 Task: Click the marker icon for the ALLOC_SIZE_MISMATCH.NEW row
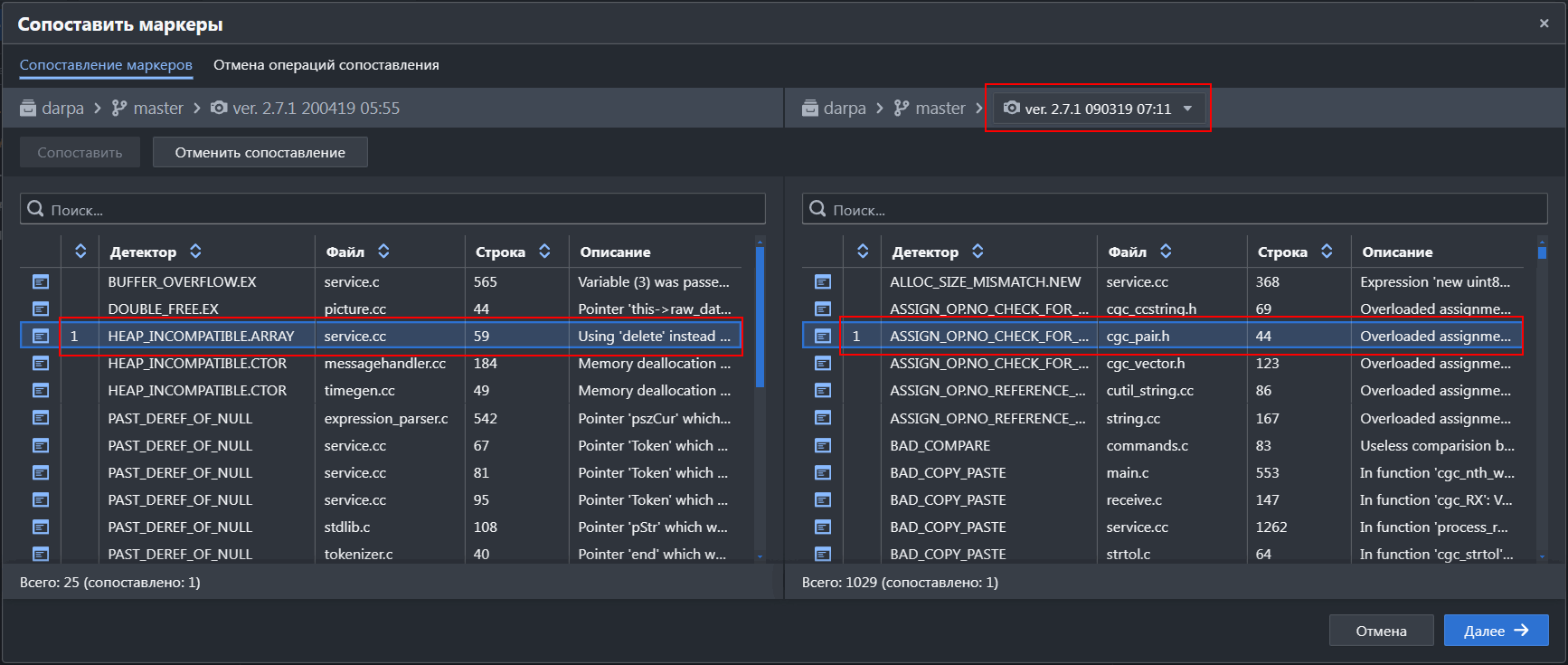822,282
